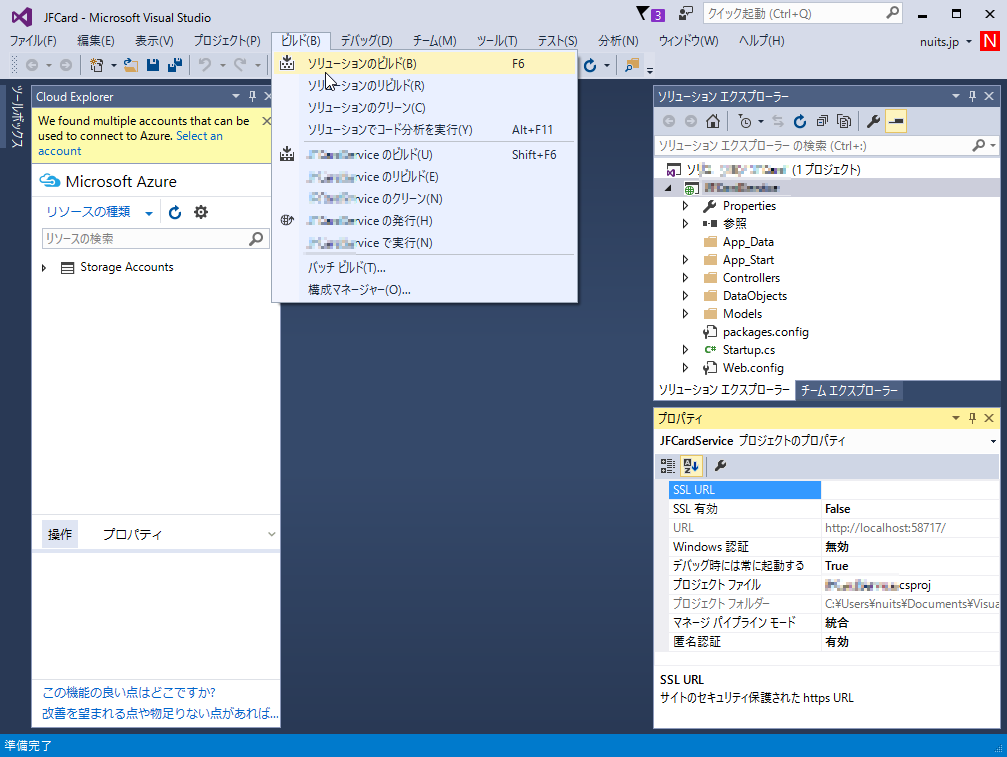Click 改善を望まれる点 feedback link
The height and width of the screenshot is (757, 1007).
160,713
